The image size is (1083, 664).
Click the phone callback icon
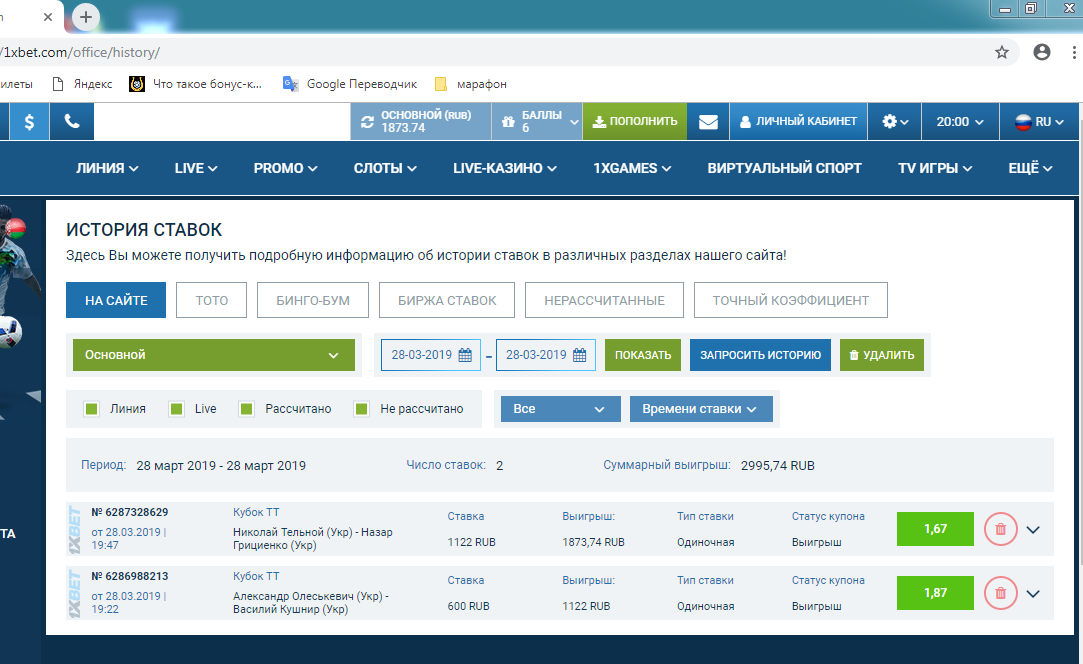click(x=72, y=122)
